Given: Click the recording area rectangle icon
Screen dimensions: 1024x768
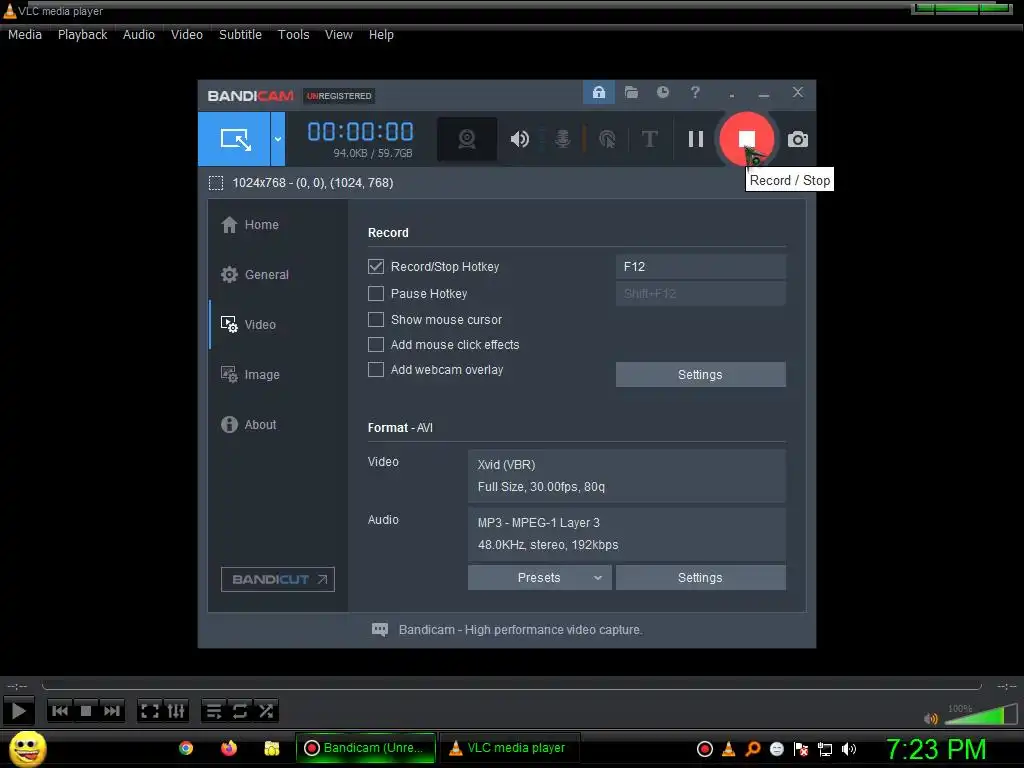Looking at the screenshot, I should [216, 183].
